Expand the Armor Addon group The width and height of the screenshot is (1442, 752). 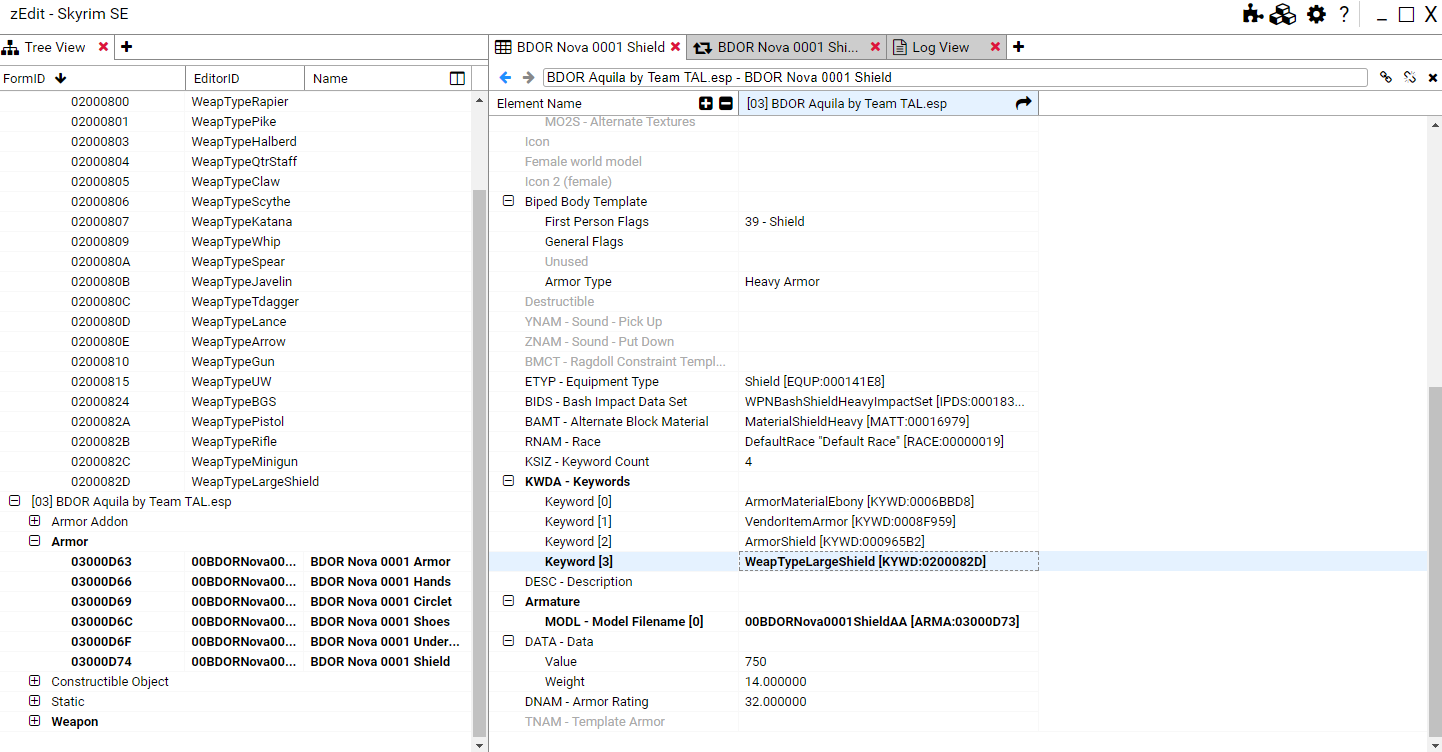click(34, 521)
